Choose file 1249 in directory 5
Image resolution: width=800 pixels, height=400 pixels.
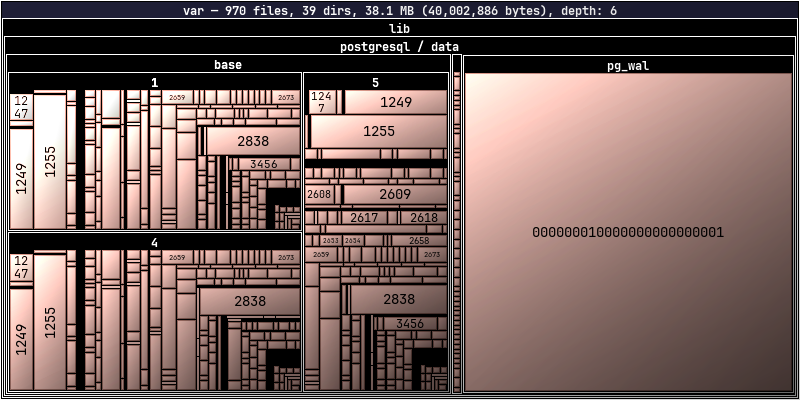(396, 102)
